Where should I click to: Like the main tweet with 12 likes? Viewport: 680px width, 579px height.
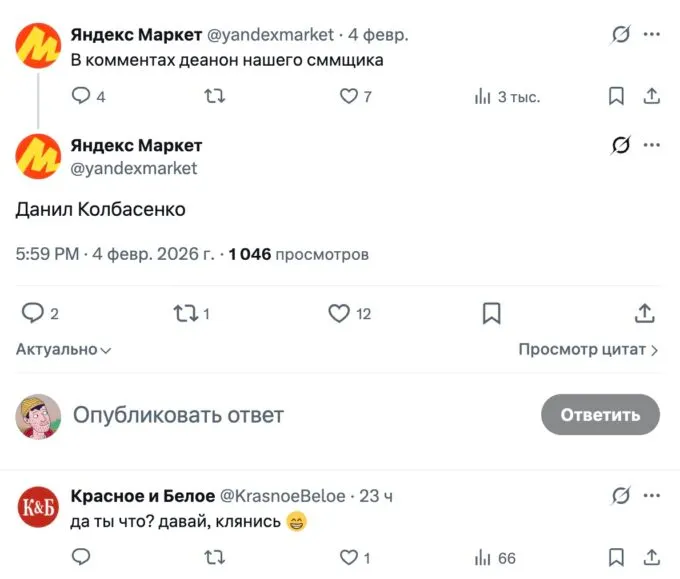tap(339, 314)
